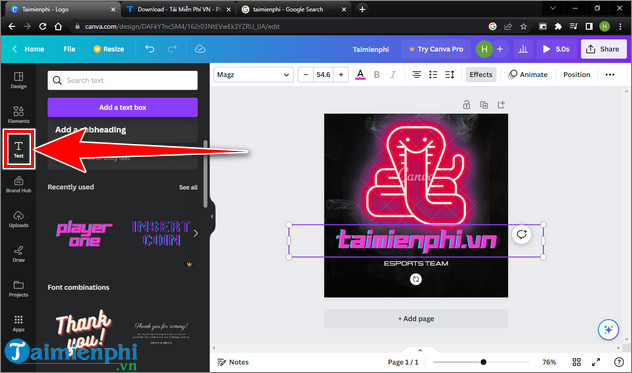This screenshot has height=373, width=632.
Task: Open the text color picker
Action: tap(360, 75)
